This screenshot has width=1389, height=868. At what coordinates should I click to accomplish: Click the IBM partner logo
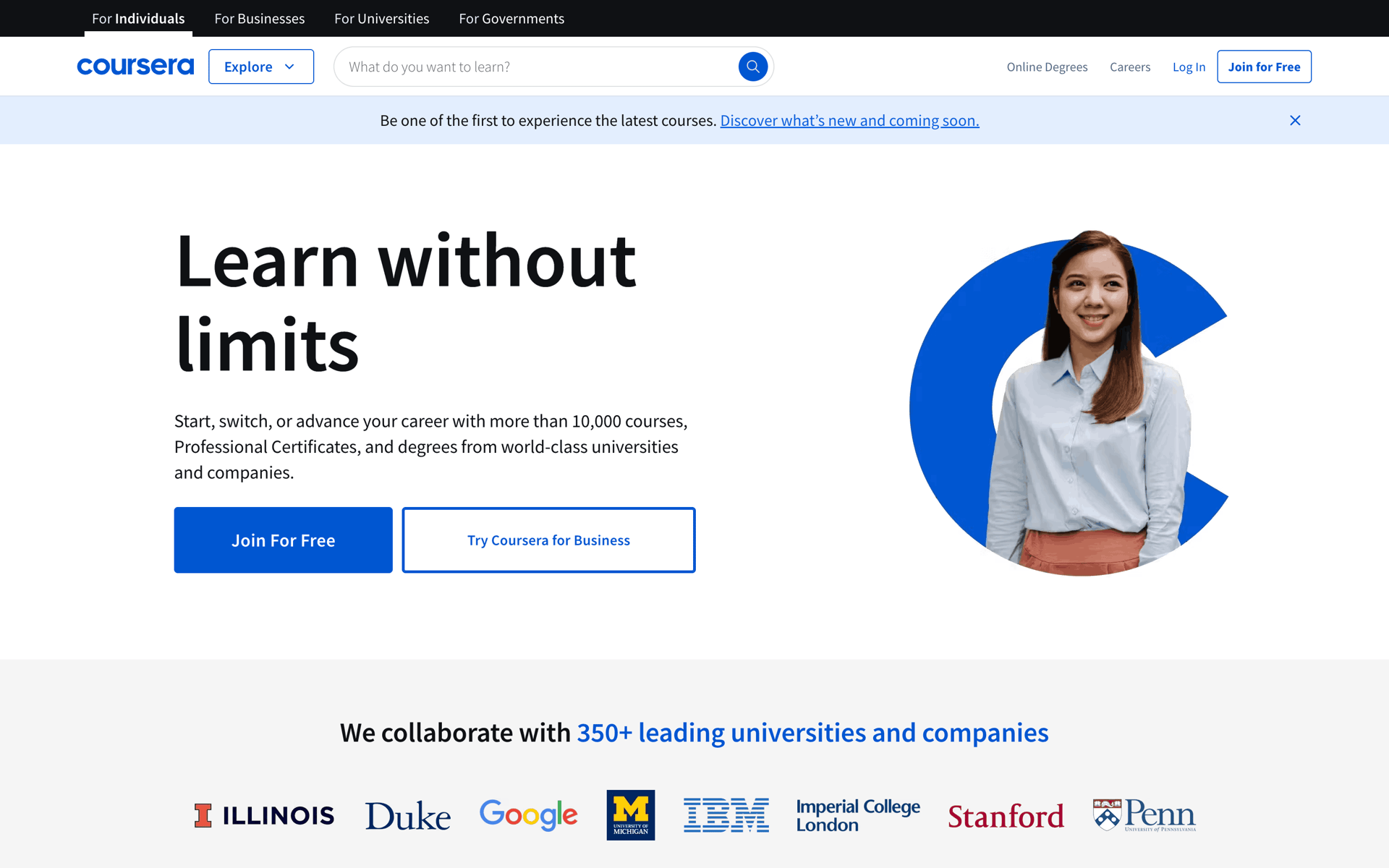pos(726,815)
